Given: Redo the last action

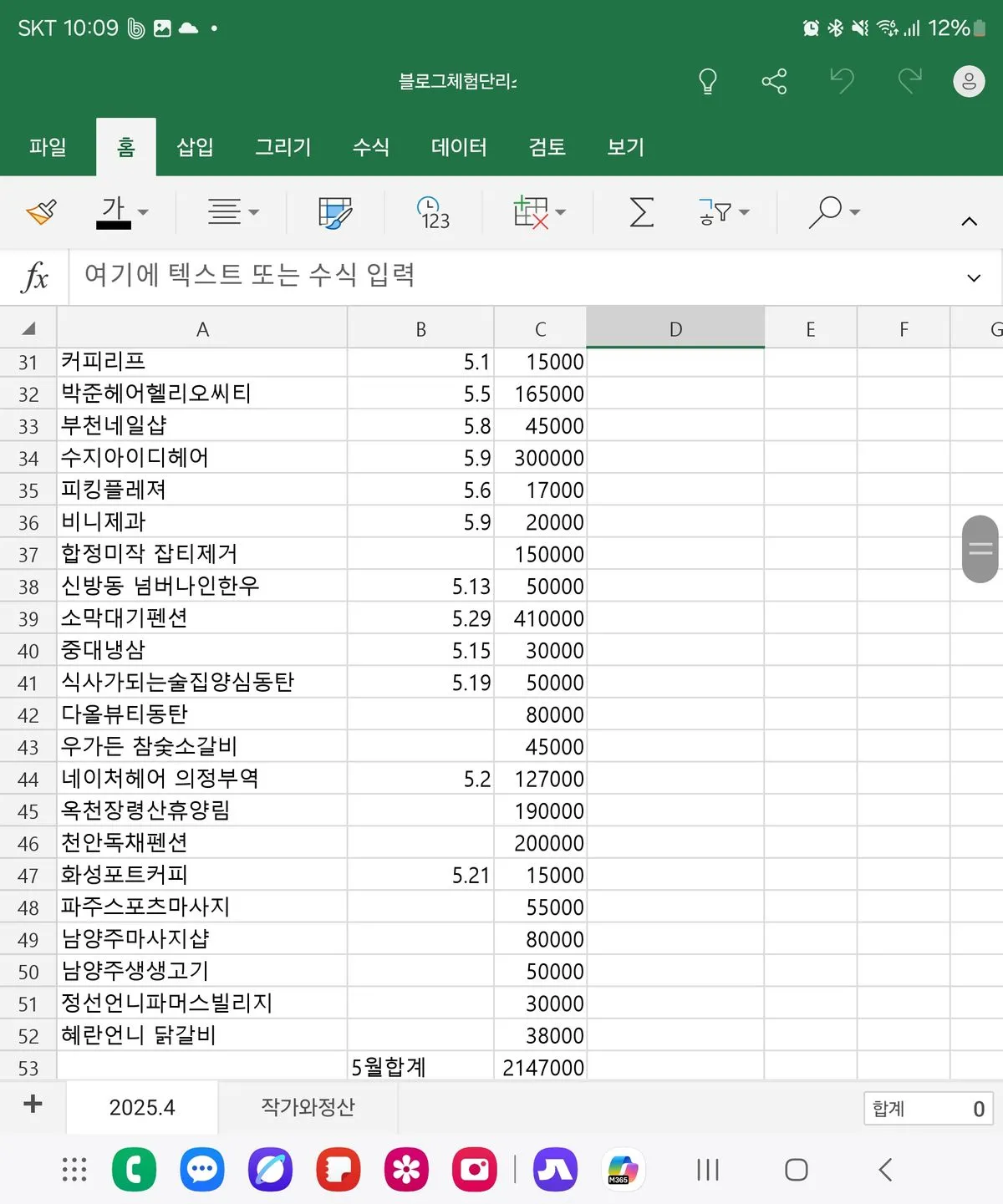Looking at the screenshot, I should 909,80.
